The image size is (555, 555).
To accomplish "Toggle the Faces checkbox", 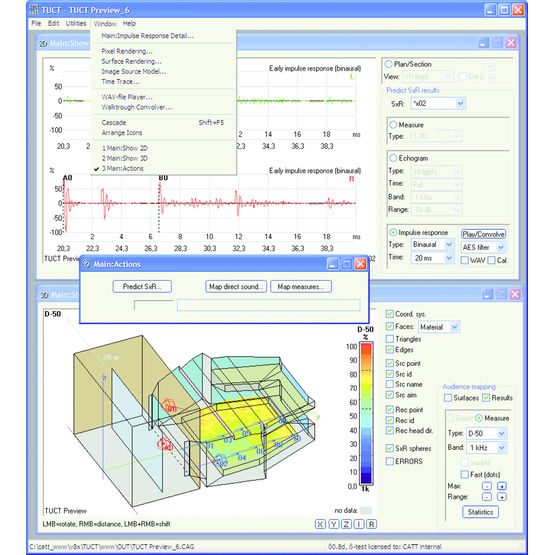I will (x=390, y=326).
